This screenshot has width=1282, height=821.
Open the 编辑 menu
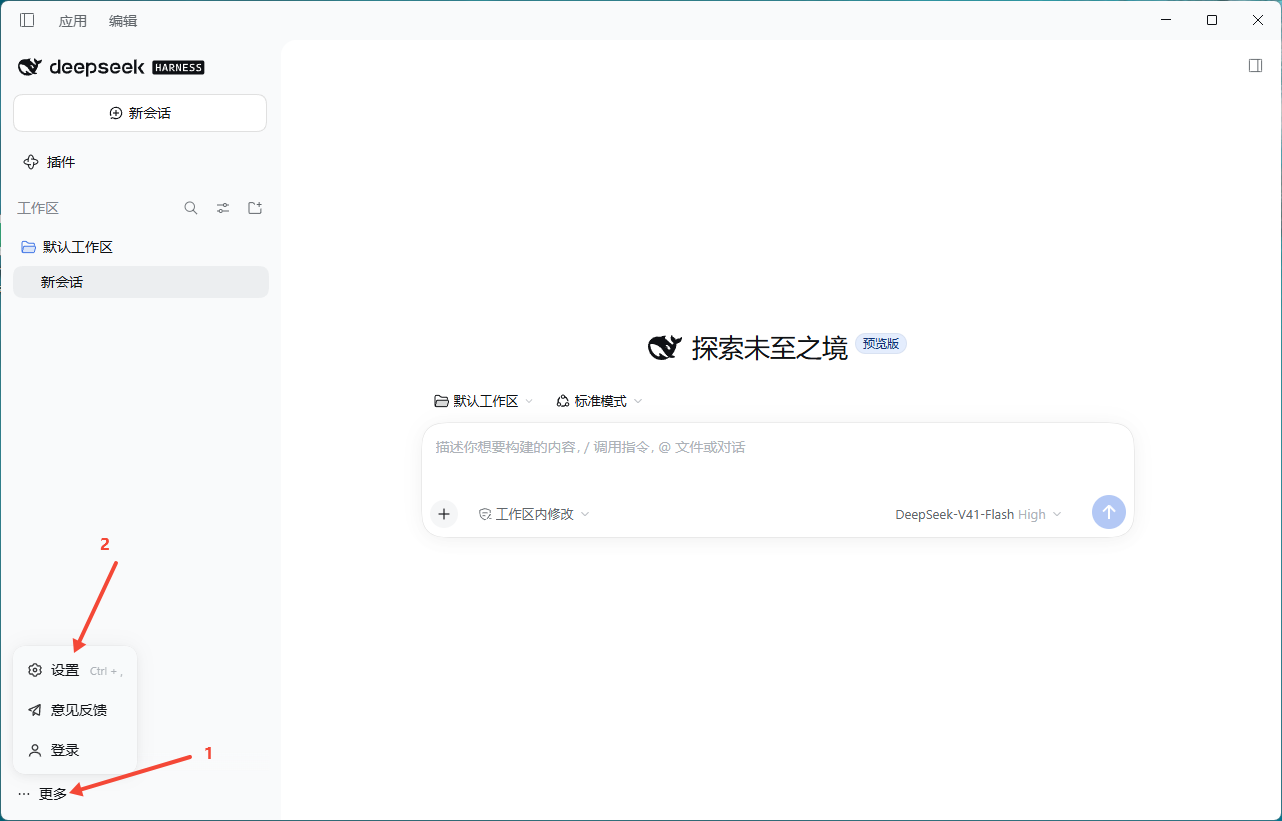123,20
